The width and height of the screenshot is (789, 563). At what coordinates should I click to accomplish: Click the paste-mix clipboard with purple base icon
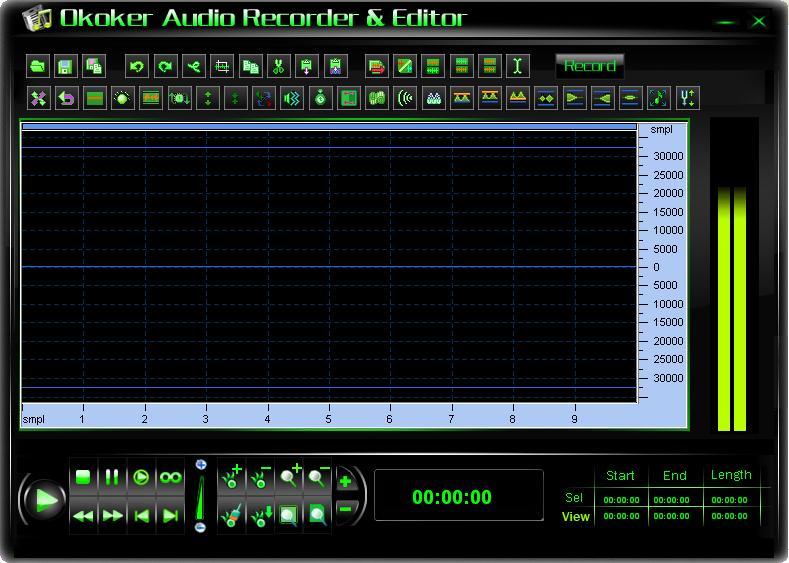click(x=336, y=66)
